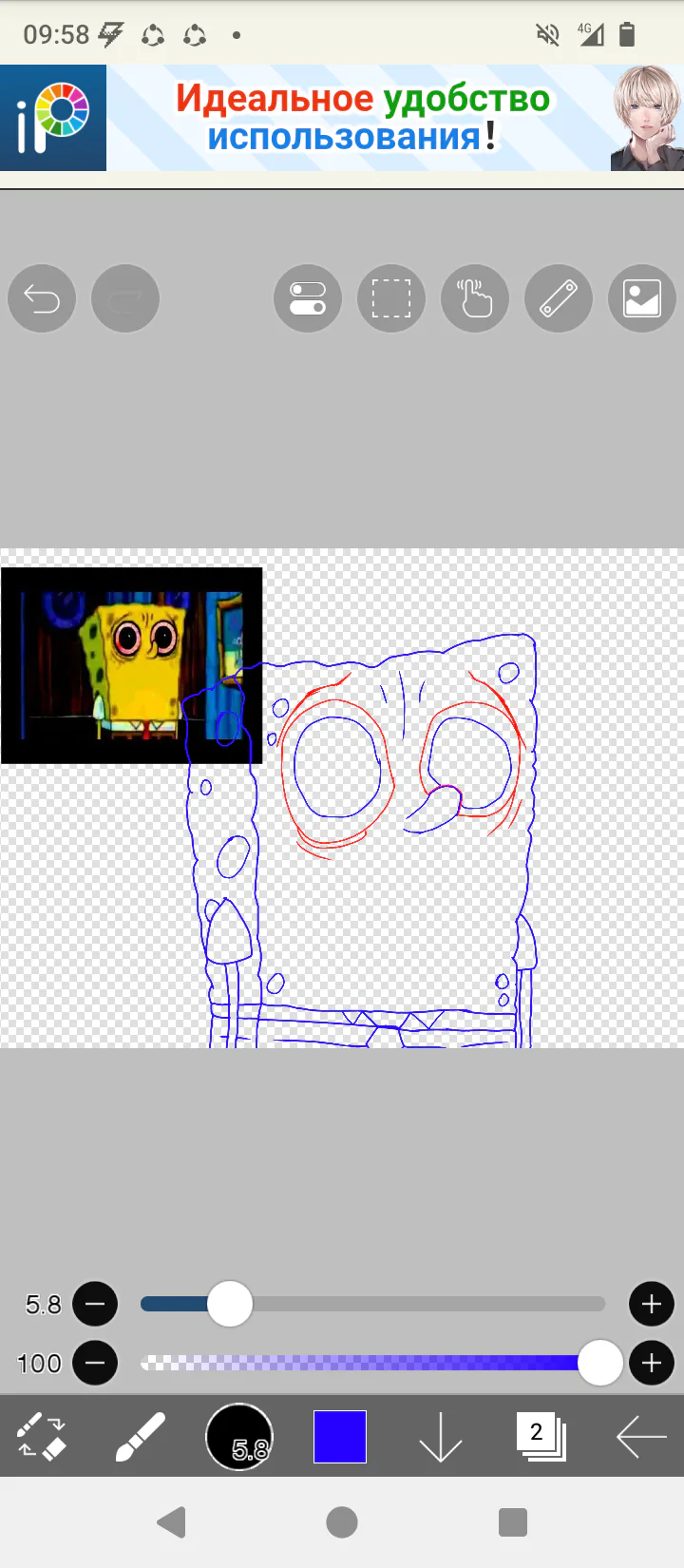Open brush size circle labeled 5.8
Image resolution: width=684 pixels, height=1568 pixels.
click(239, 1436)
